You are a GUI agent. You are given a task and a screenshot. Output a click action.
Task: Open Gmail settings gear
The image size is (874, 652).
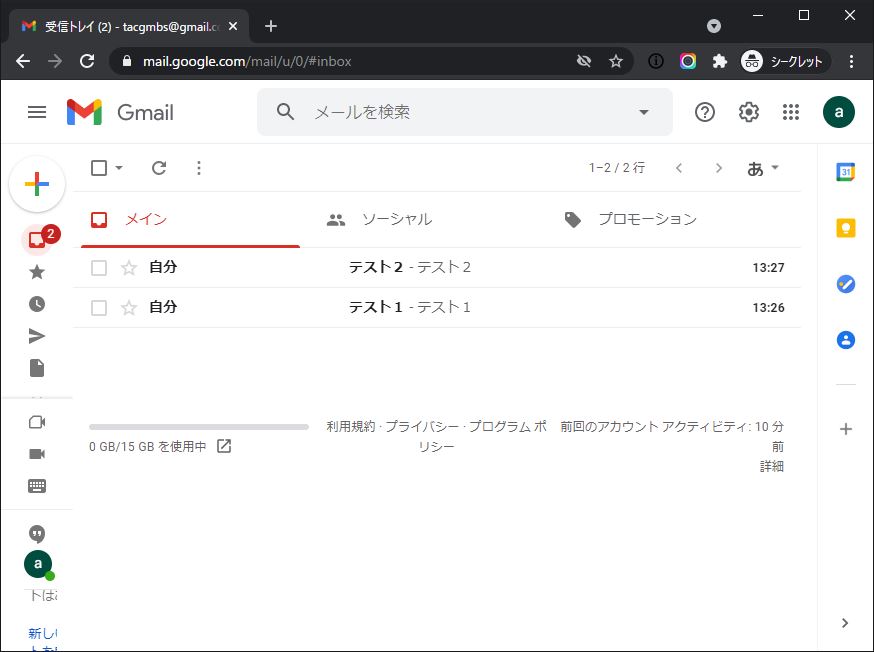tap(749, 112)
